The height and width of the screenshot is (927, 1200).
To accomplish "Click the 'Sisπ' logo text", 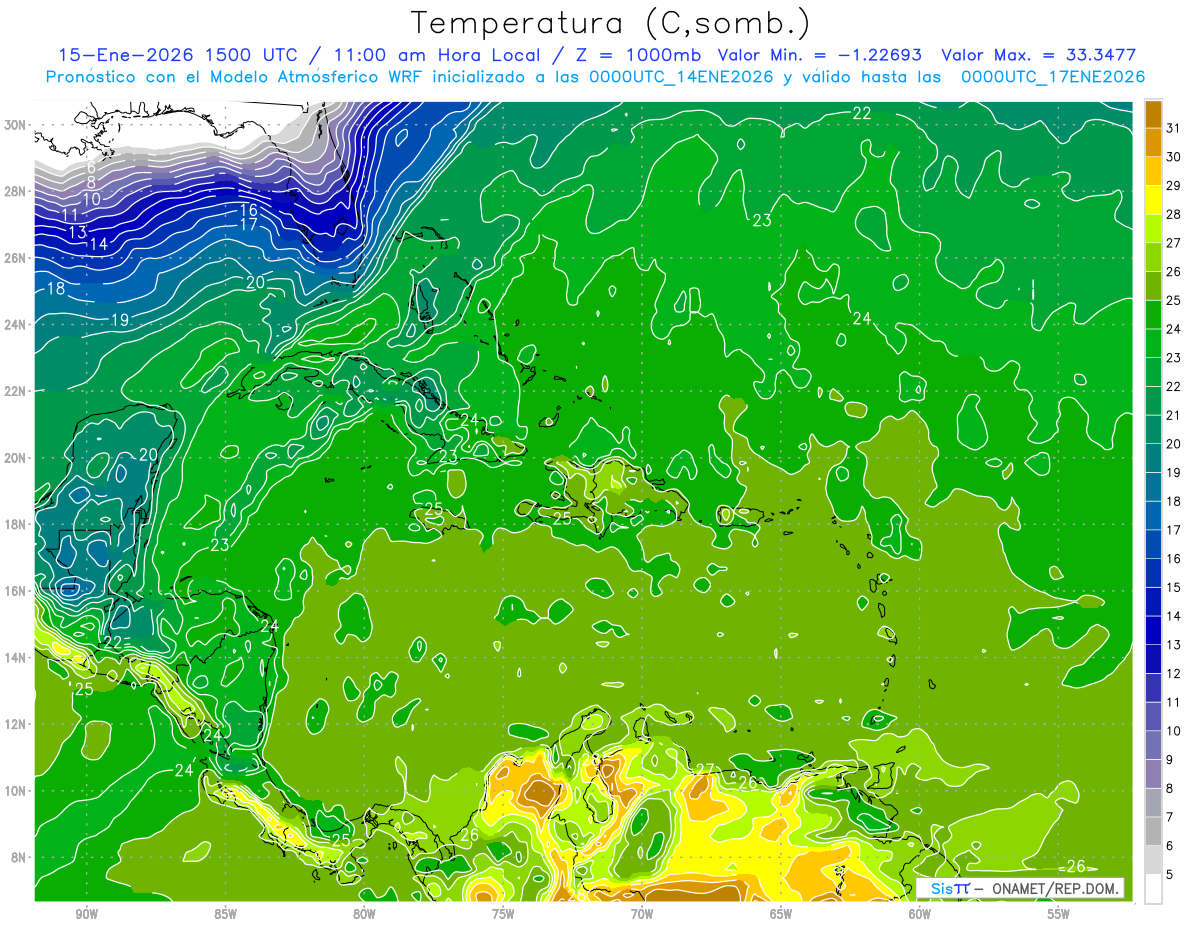I will pyautogui.click(x=949, y=889).
